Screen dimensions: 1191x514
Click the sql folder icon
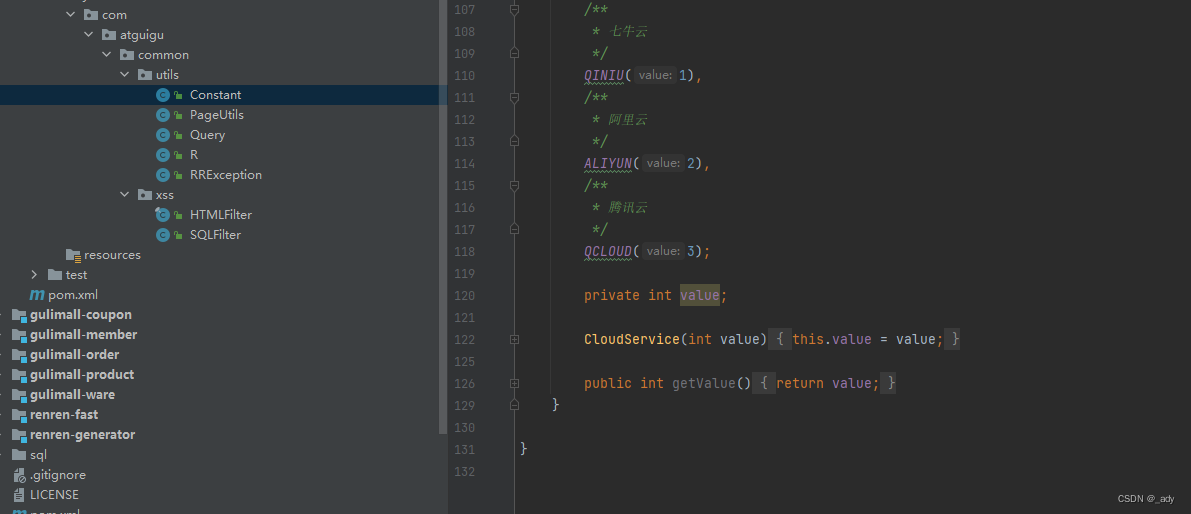(x=19, y=455)
